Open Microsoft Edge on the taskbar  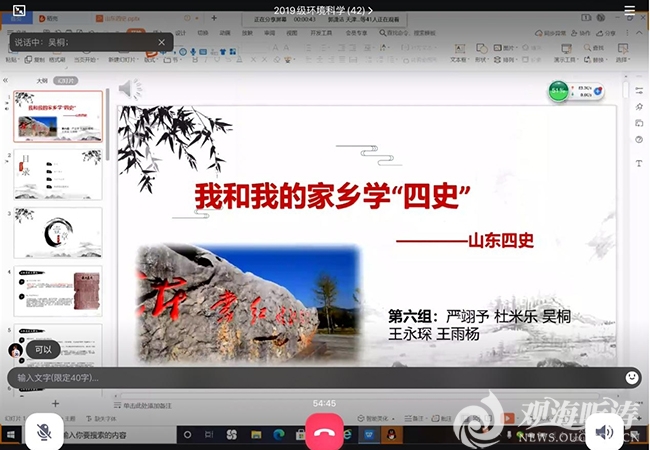279,435
